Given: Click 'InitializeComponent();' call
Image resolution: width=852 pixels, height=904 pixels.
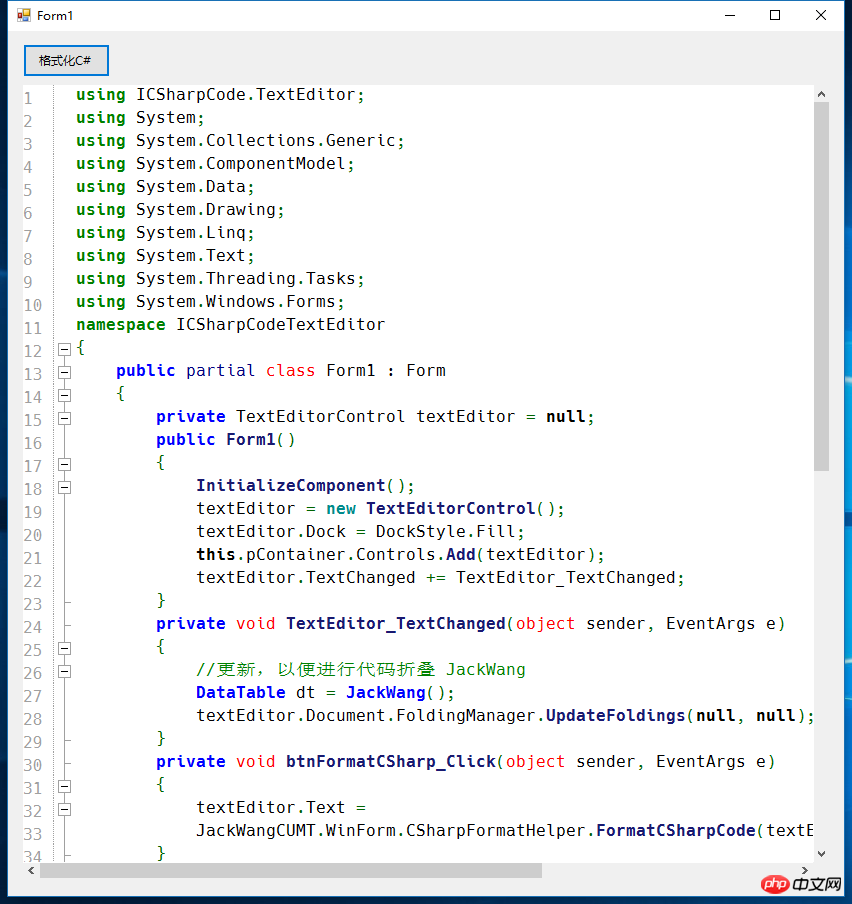Looking at the screenshot, I should [306, 486].
